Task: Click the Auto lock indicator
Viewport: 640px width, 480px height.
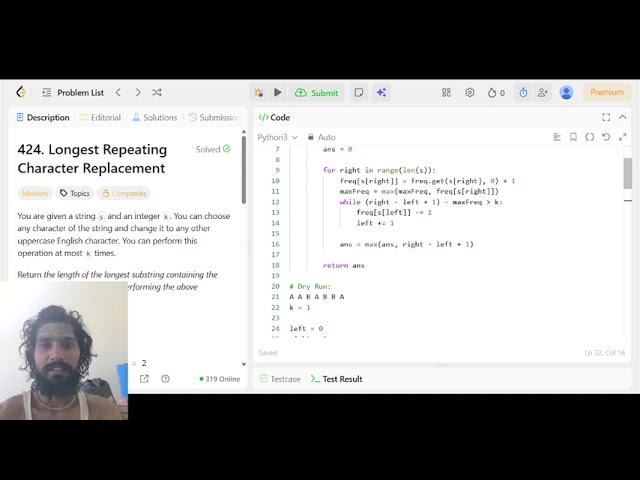Action: (322, 137)
